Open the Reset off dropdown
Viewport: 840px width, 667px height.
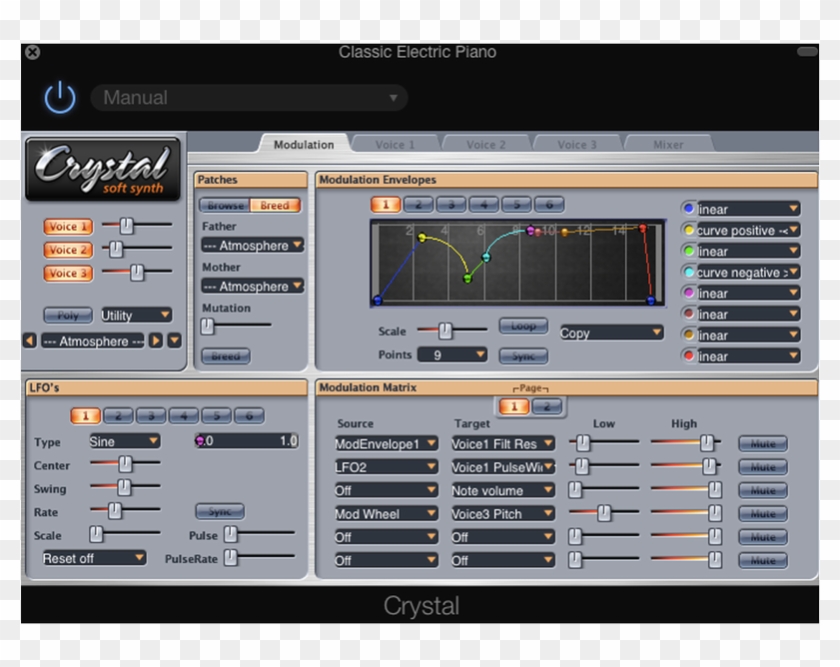(x=94, y=558)
